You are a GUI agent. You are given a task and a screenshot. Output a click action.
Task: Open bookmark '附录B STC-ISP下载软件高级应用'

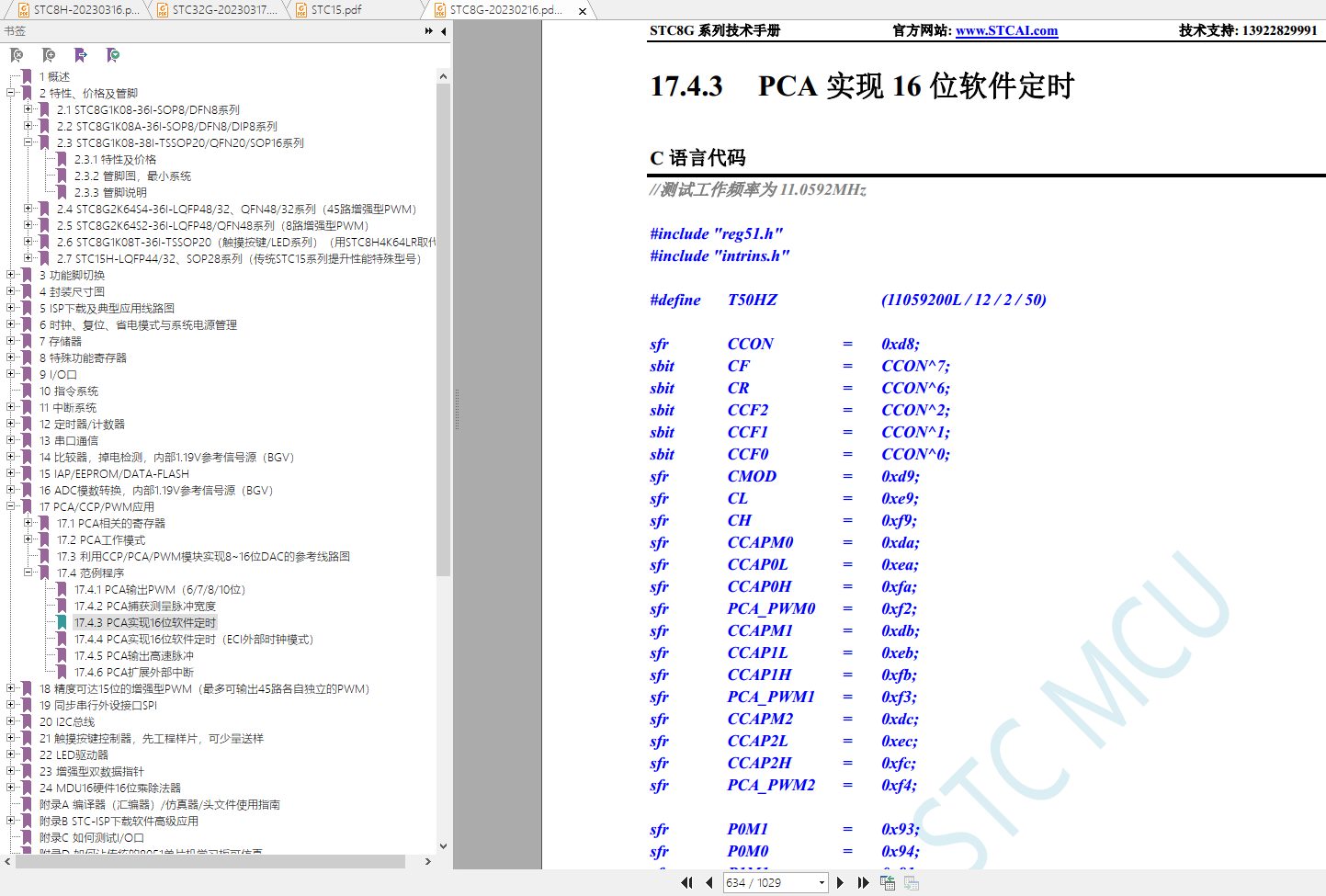pyautogui.click(x=119, y=821)
